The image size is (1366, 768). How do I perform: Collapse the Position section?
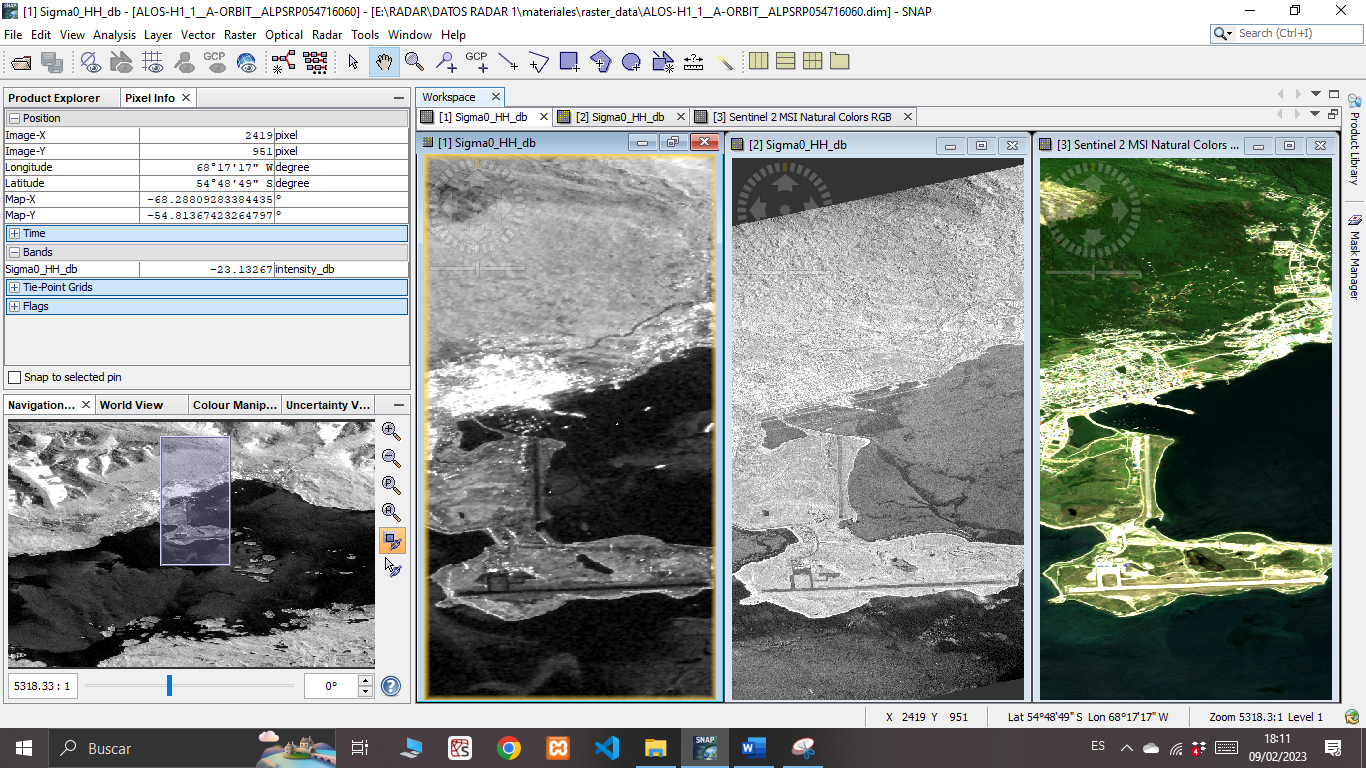tap(15, 118)
